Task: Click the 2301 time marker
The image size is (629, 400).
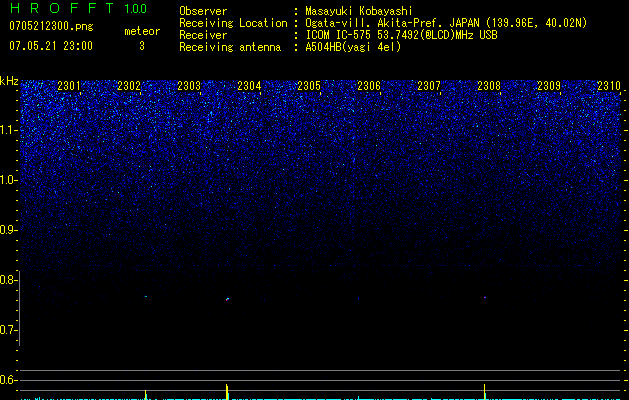Action: (69, 86)
